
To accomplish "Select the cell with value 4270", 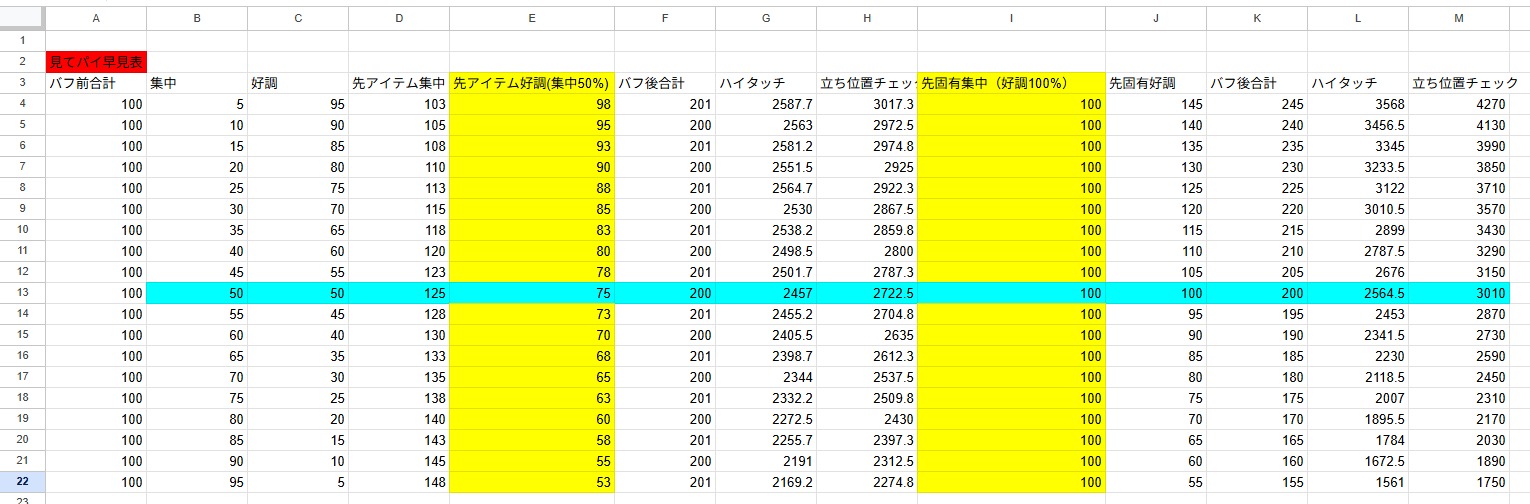I will (x=1459, y=104).
